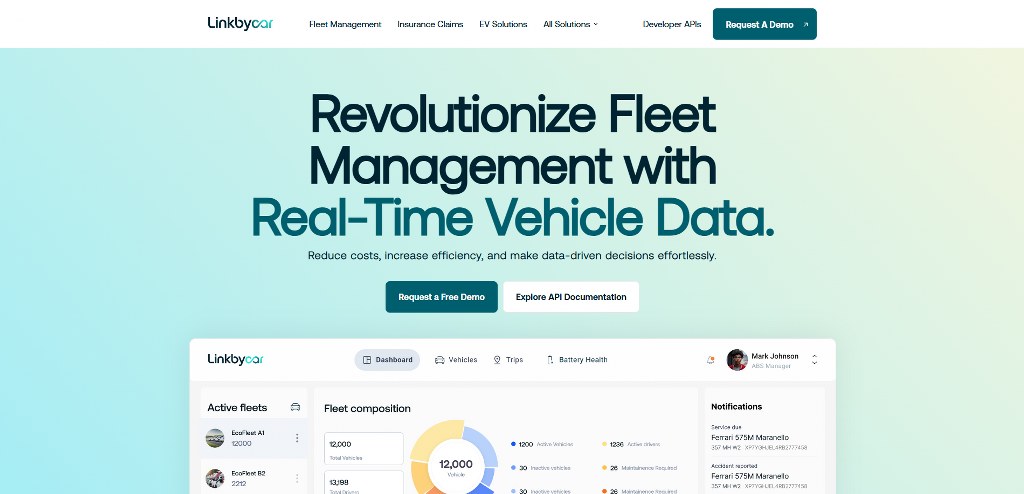The image size is (1024, 494).
Task: Click the EcoFleet A1 fleet thumbnail
Action: (x=215, y=438)
